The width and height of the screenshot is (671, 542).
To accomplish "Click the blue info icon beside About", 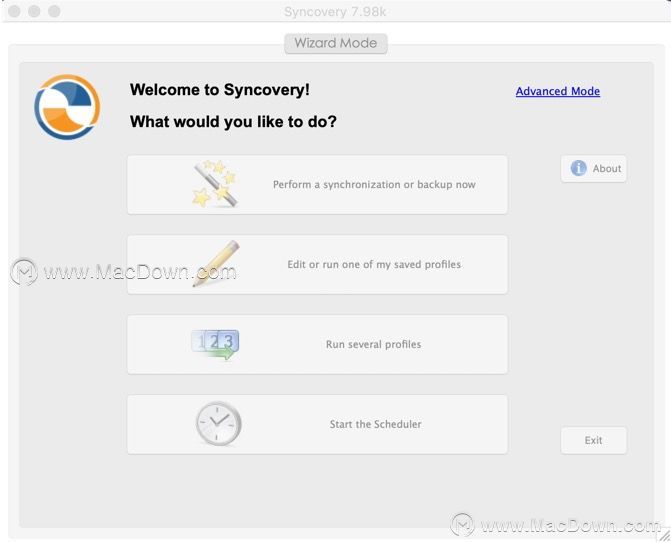I will (578, 168).
